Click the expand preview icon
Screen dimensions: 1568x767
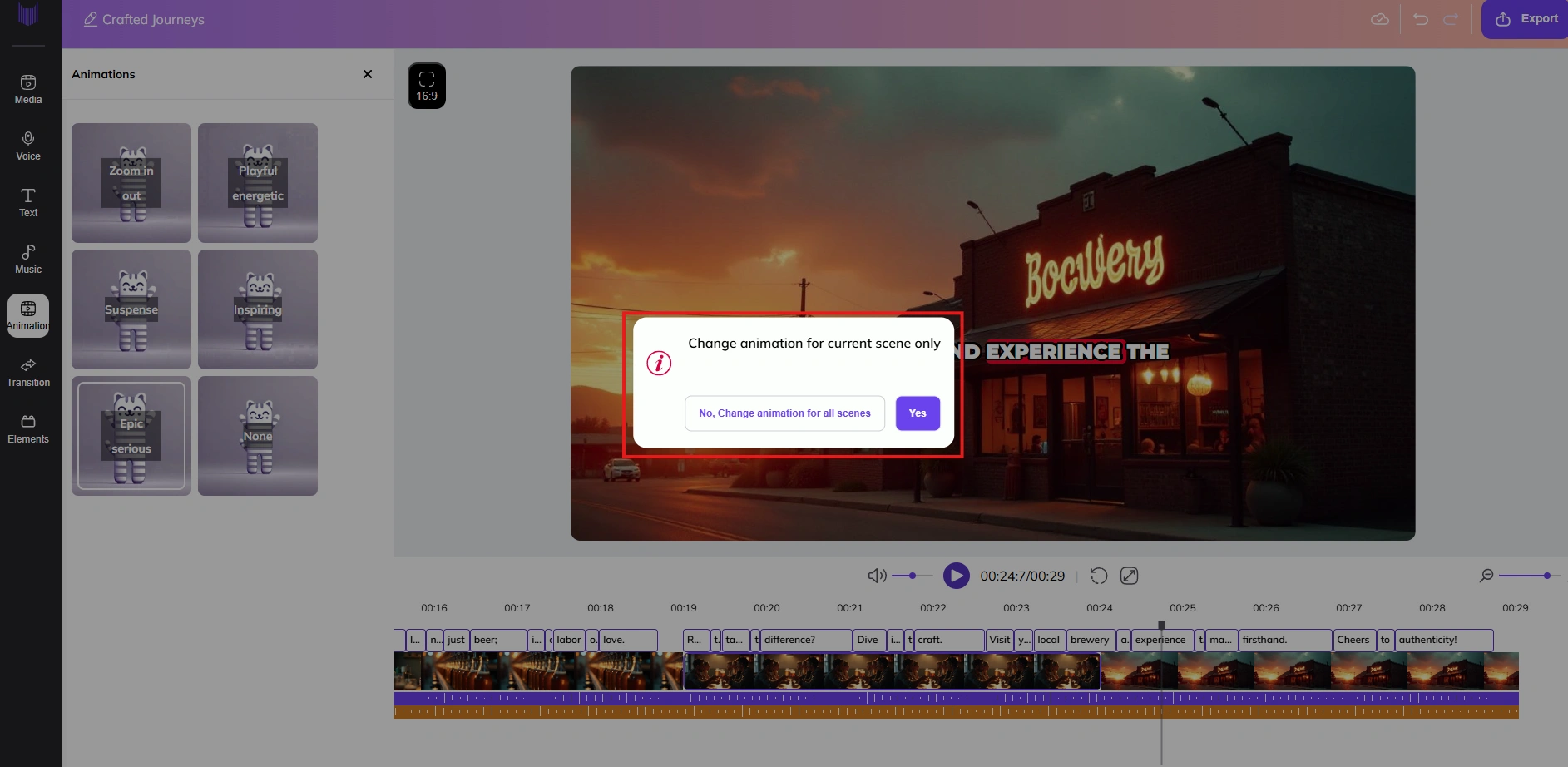[x=1129, y=576]
